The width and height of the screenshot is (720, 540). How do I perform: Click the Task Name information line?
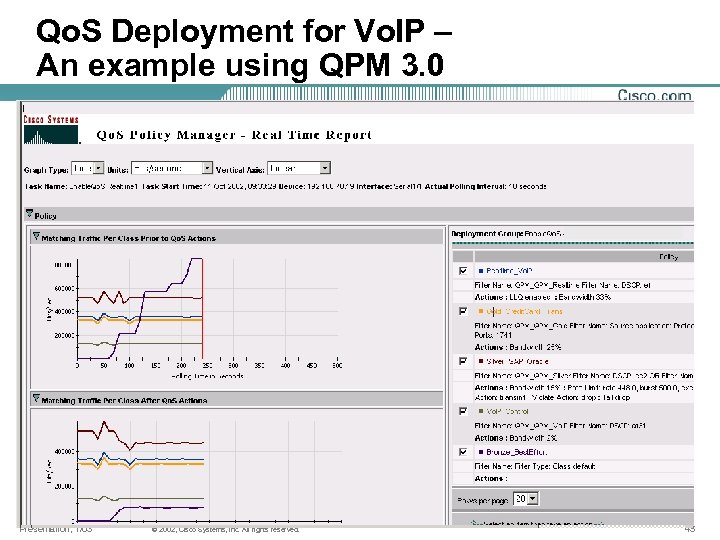pyautogui.click(x=285, y=186)
